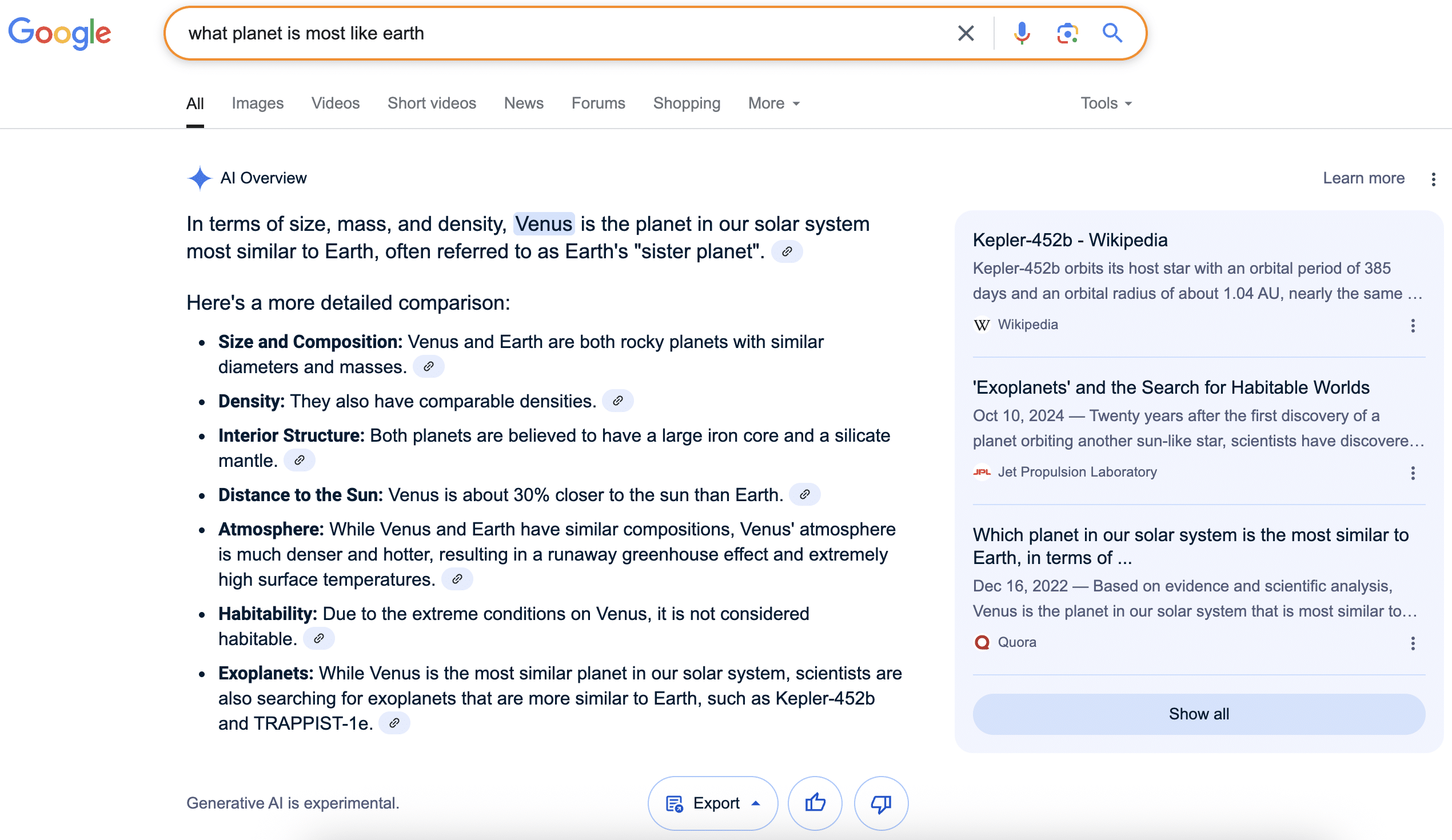The width and height of the screenshot is (1452, 840).
Task: Switch to Images tab
Action: tap(258, 103)
